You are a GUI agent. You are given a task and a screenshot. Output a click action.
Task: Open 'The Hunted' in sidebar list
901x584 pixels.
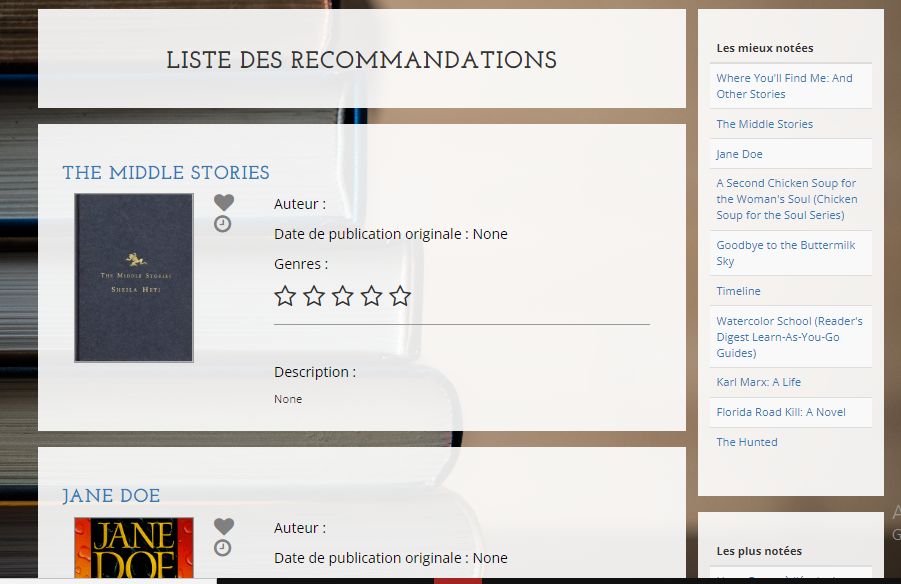point(746,442)
